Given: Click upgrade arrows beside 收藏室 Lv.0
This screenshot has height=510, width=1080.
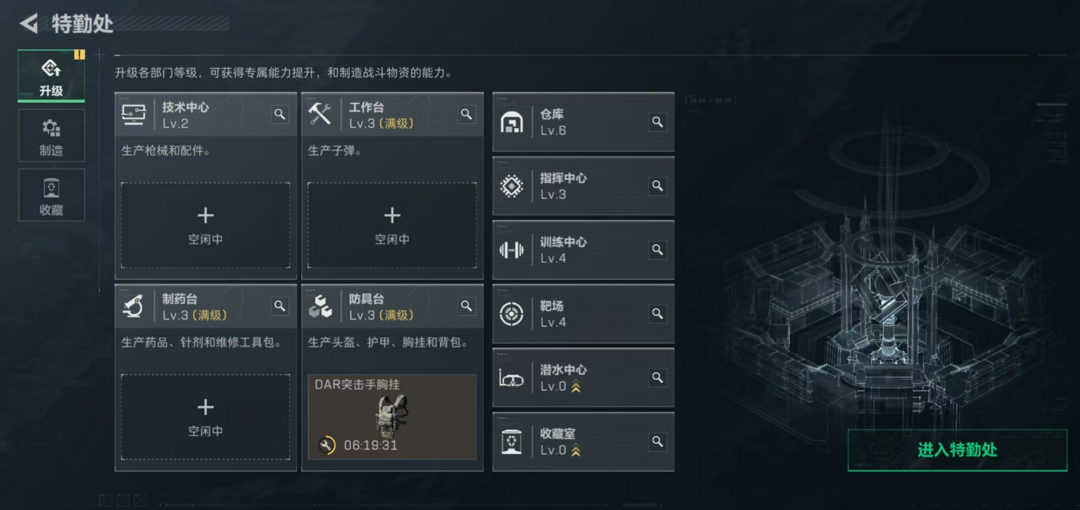Looking at the screenshot, I should [x=576, y=451].
